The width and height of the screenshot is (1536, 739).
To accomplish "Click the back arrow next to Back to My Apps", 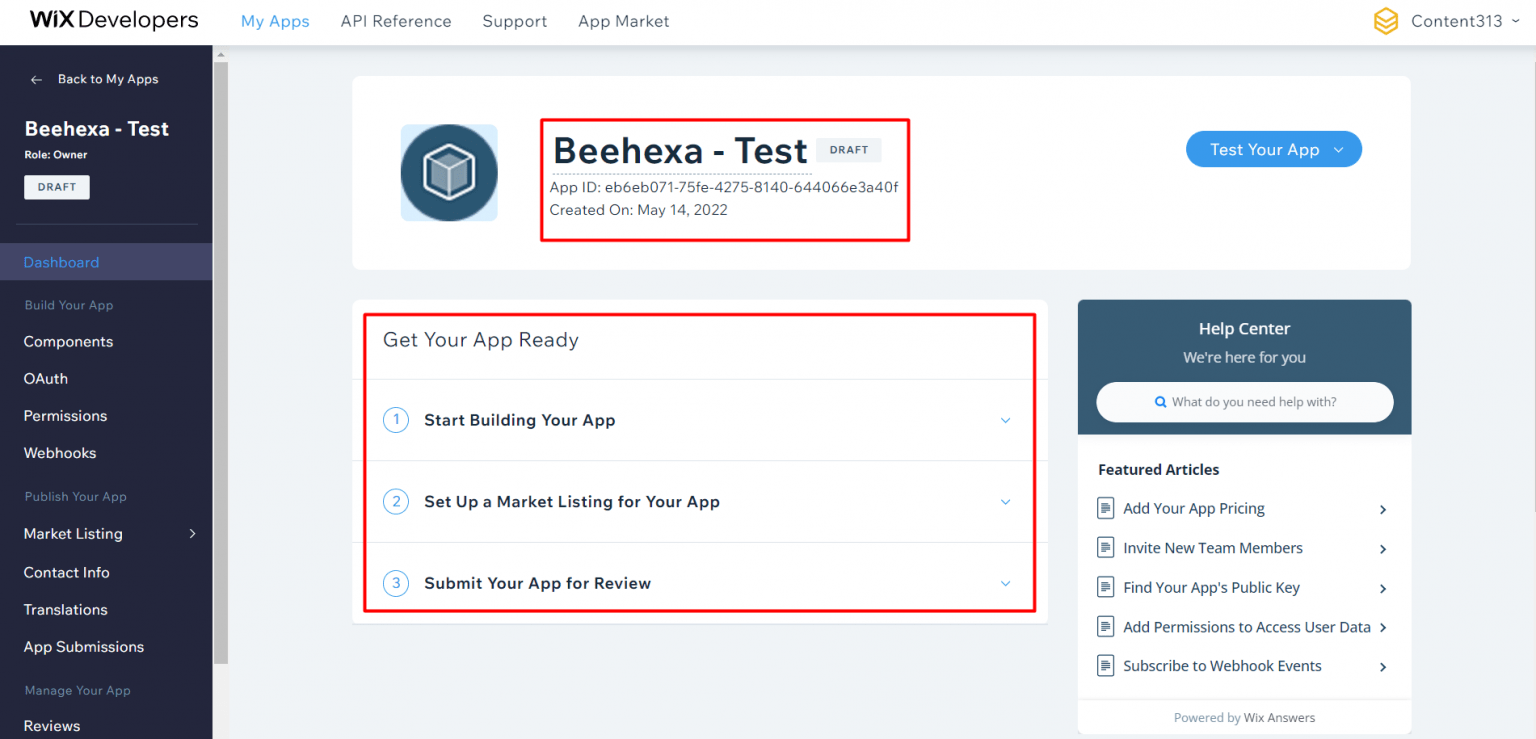I will 36,79.
